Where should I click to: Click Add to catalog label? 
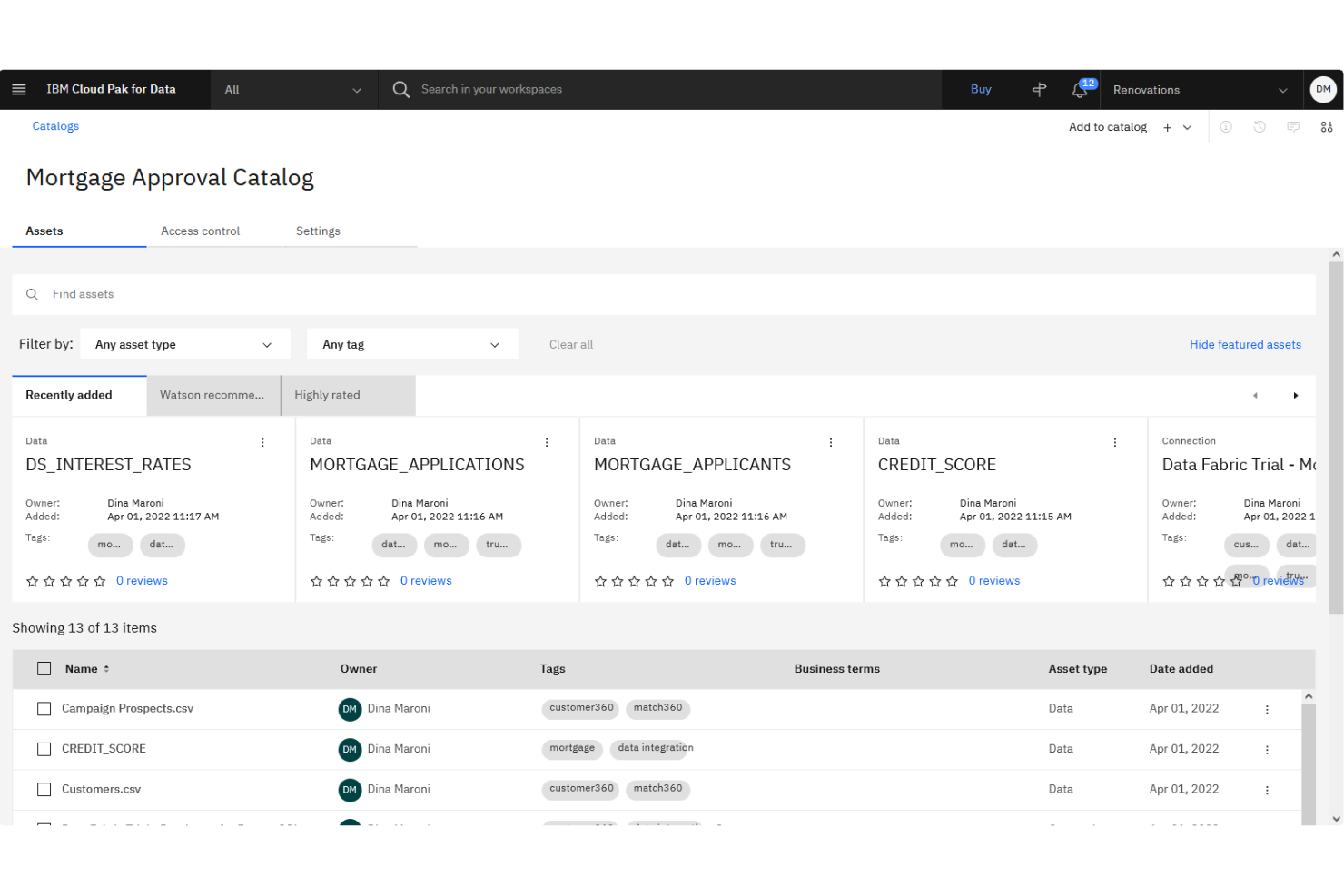click(x=1108, y=128)
